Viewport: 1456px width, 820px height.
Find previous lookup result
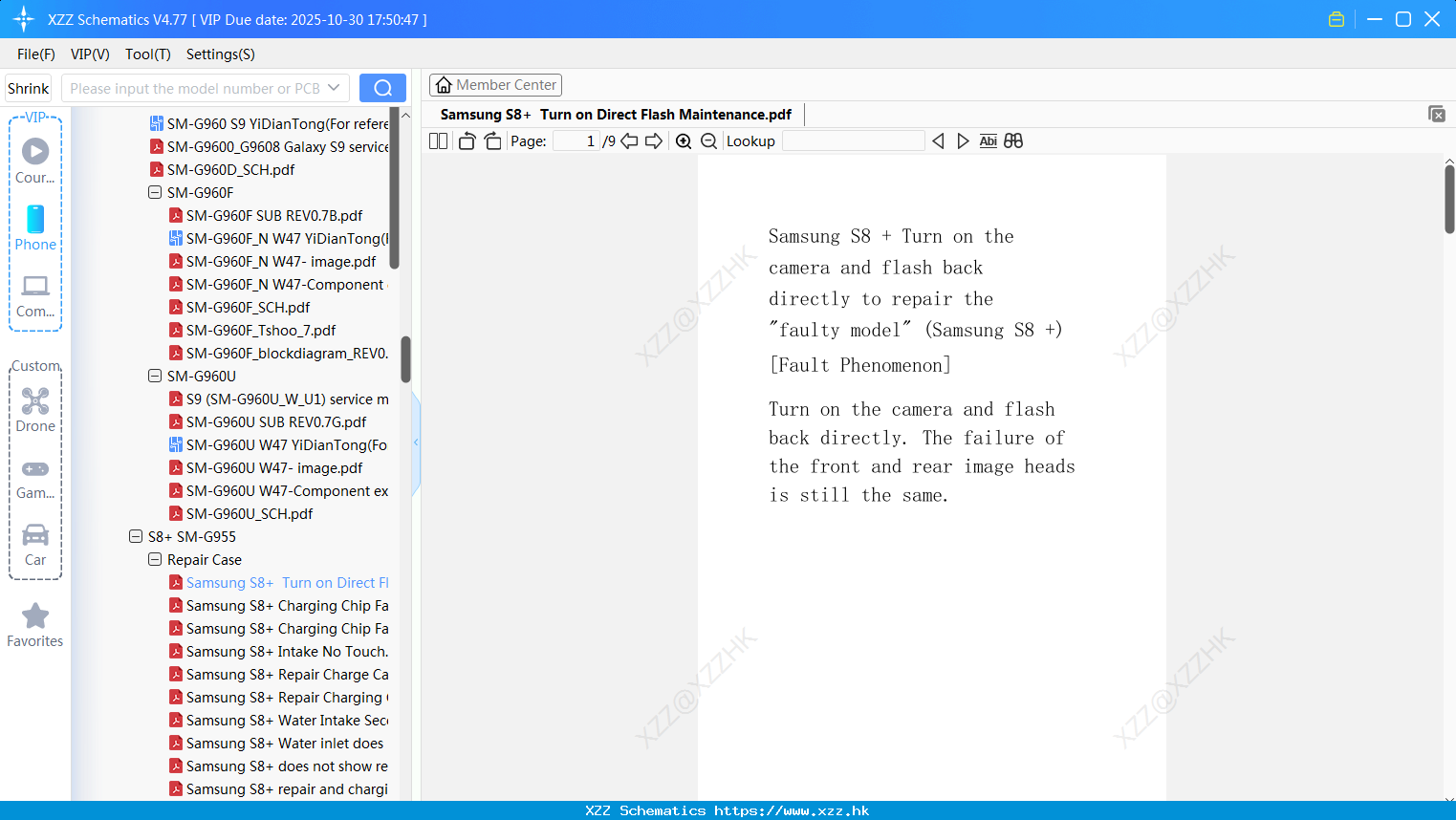(938, 141)
